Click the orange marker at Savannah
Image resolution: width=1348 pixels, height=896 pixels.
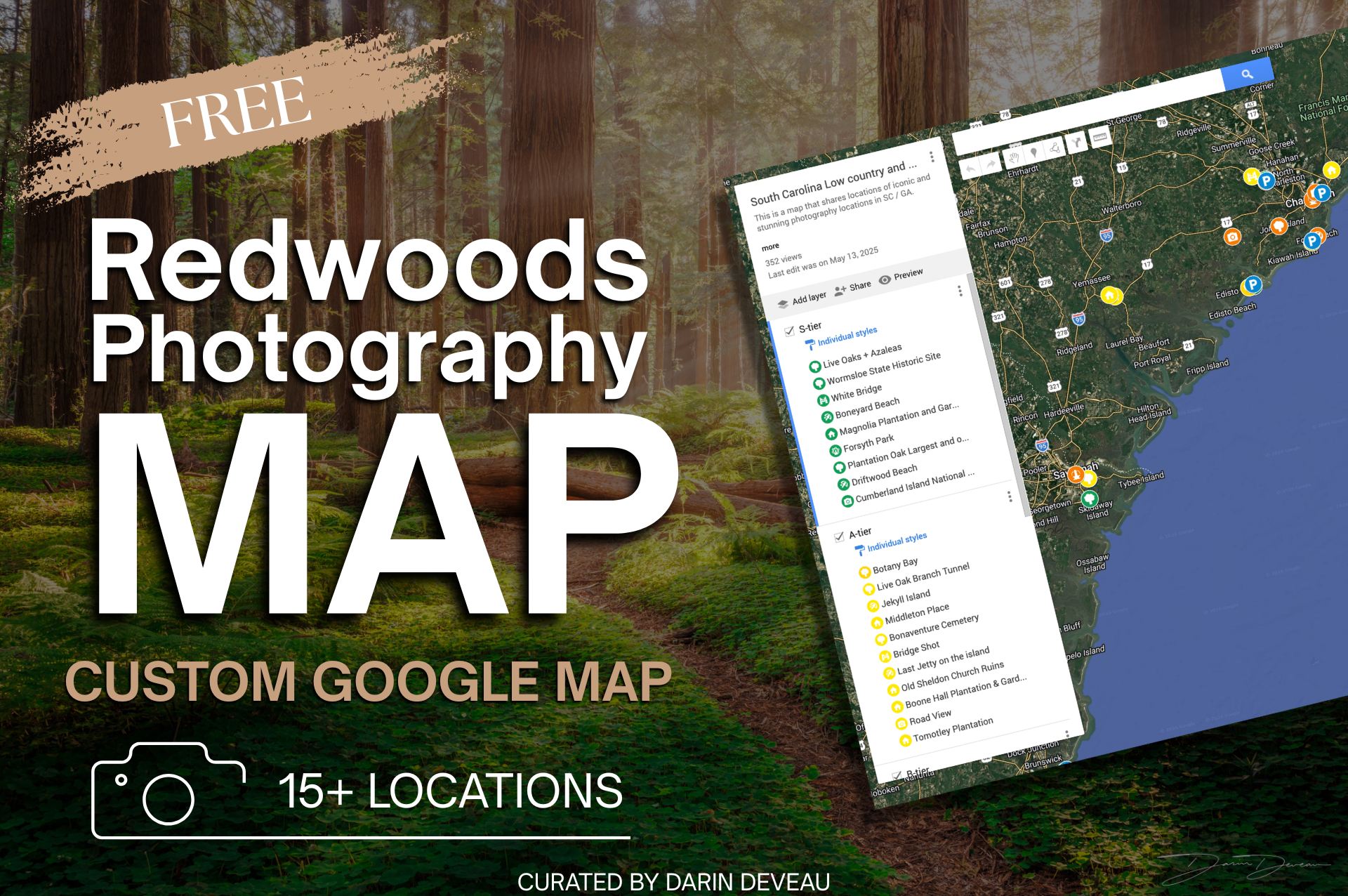tap(1076, 475)
